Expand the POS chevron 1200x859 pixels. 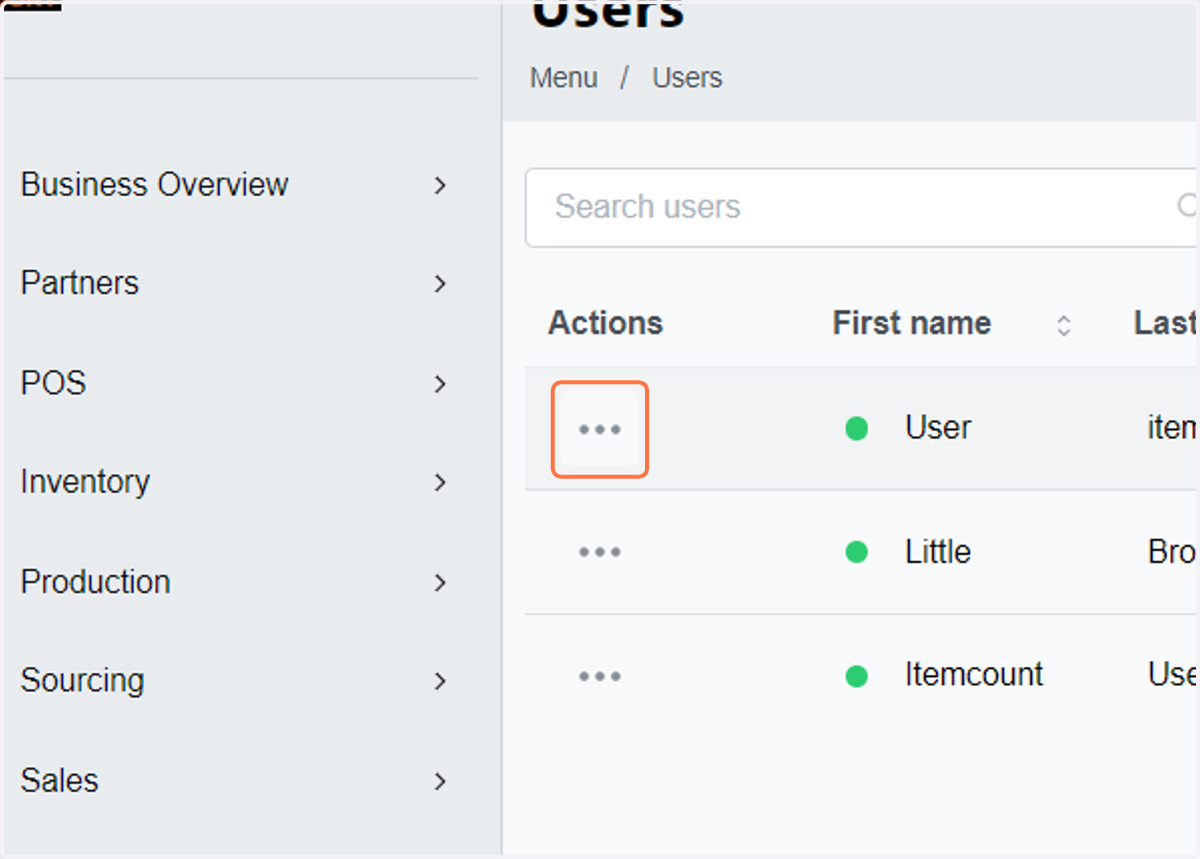point(440,384)
